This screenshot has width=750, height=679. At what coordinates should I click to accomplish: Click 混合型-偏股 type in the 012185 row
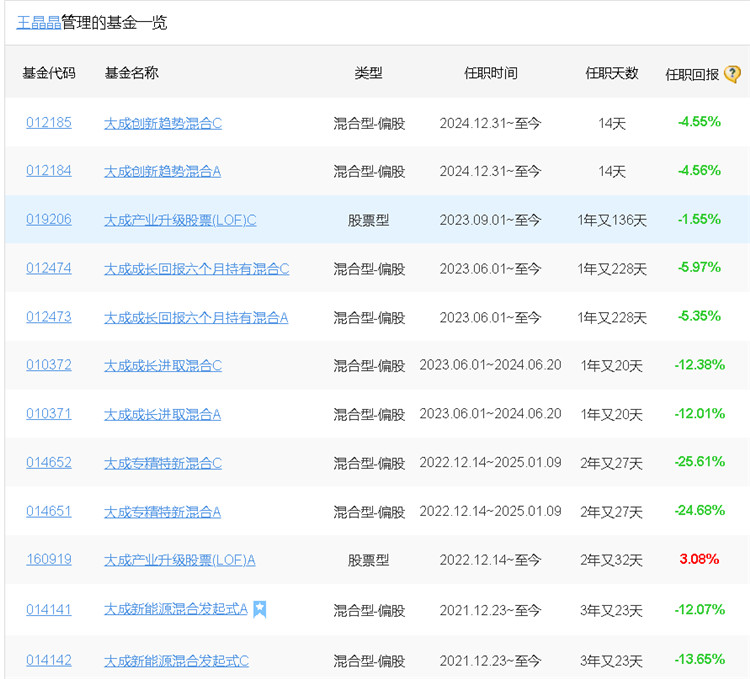tap(369, 124)
